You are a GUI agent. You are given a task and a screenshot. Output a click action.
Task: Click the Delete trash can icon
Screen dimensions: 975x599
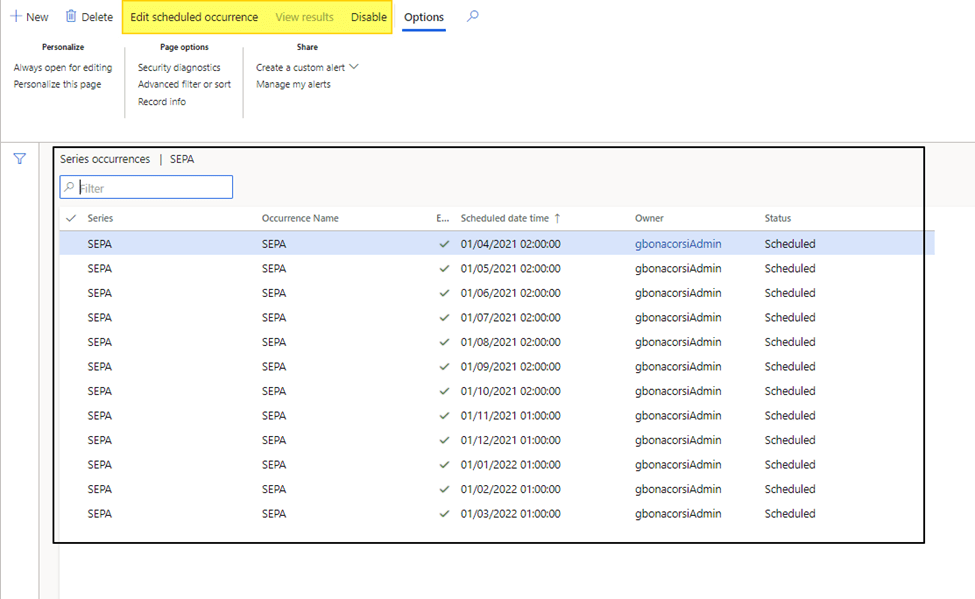(71, 17)
